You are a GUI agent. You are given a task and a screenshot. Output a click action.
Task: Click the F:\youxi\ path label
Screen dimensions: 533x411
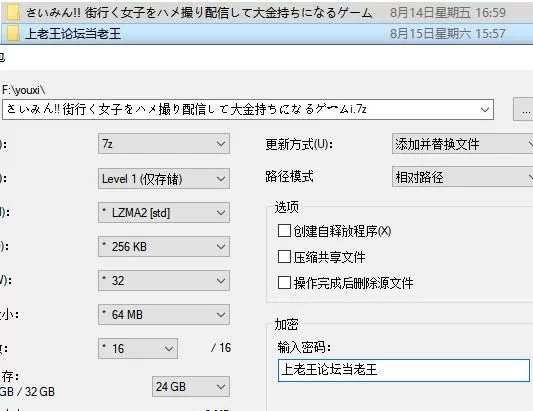pyautogui.click(x=23, y=90)
